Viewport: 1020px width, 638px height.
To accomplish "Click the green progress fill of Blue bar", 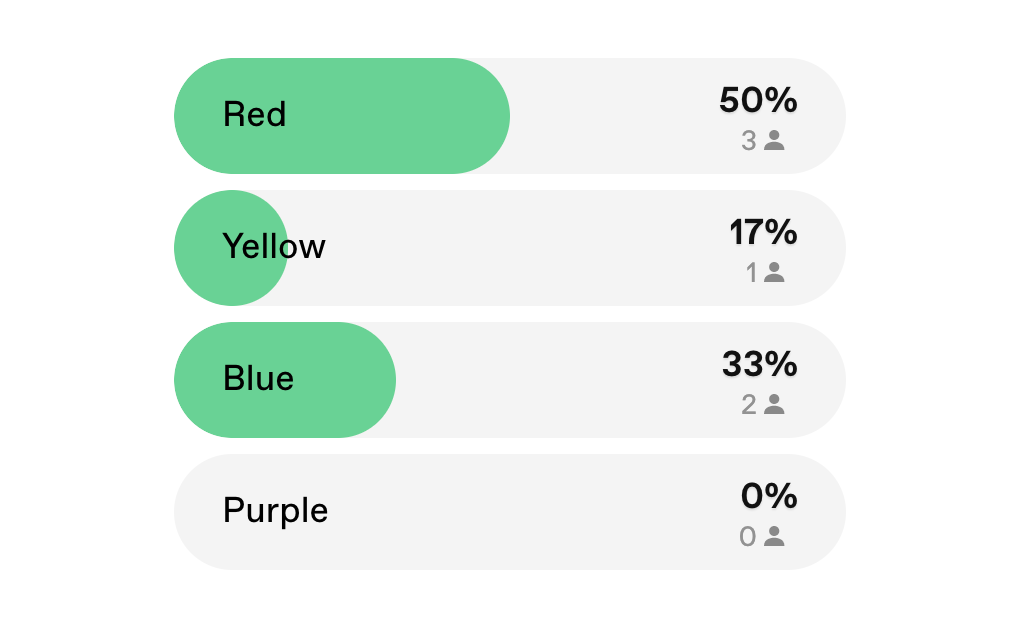I will pos(285,380).
